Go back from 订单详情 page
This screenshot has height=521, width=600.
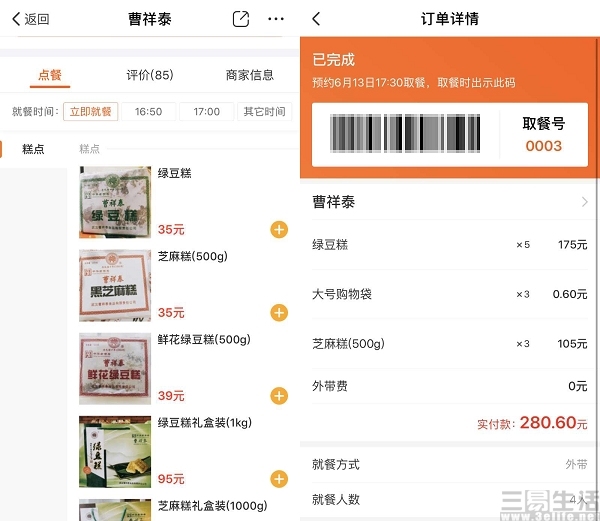pos(316,19)
